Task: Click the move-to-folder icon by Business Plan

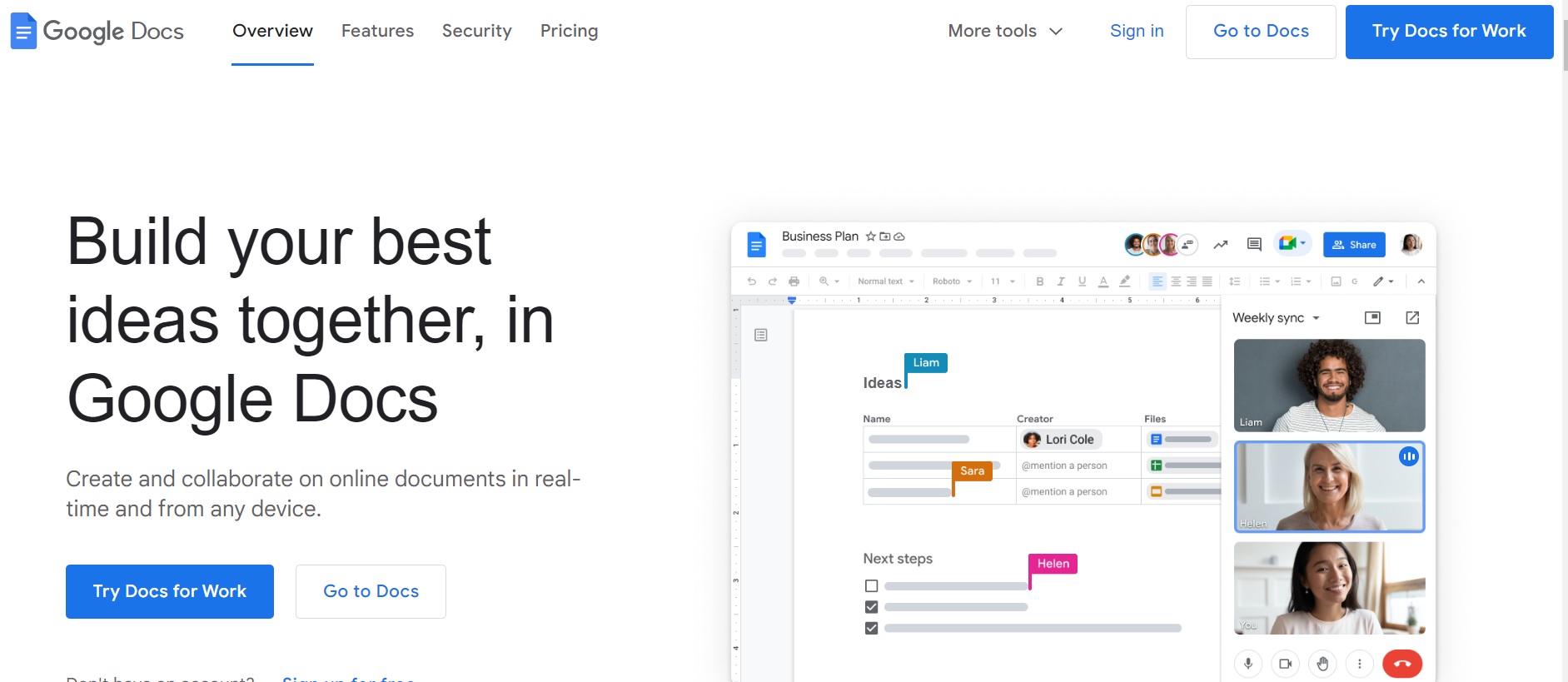Action: tap(884, 236)
